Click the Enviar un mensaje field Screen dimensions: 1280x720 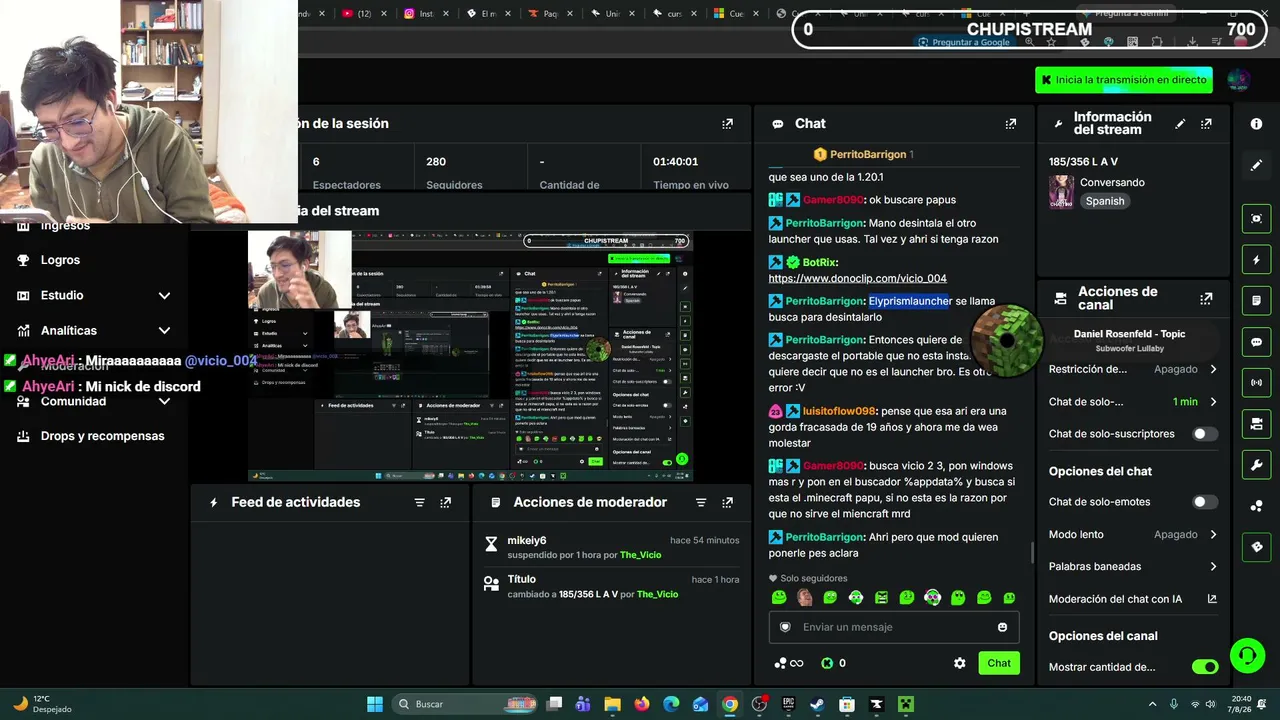tap(894, 627)
